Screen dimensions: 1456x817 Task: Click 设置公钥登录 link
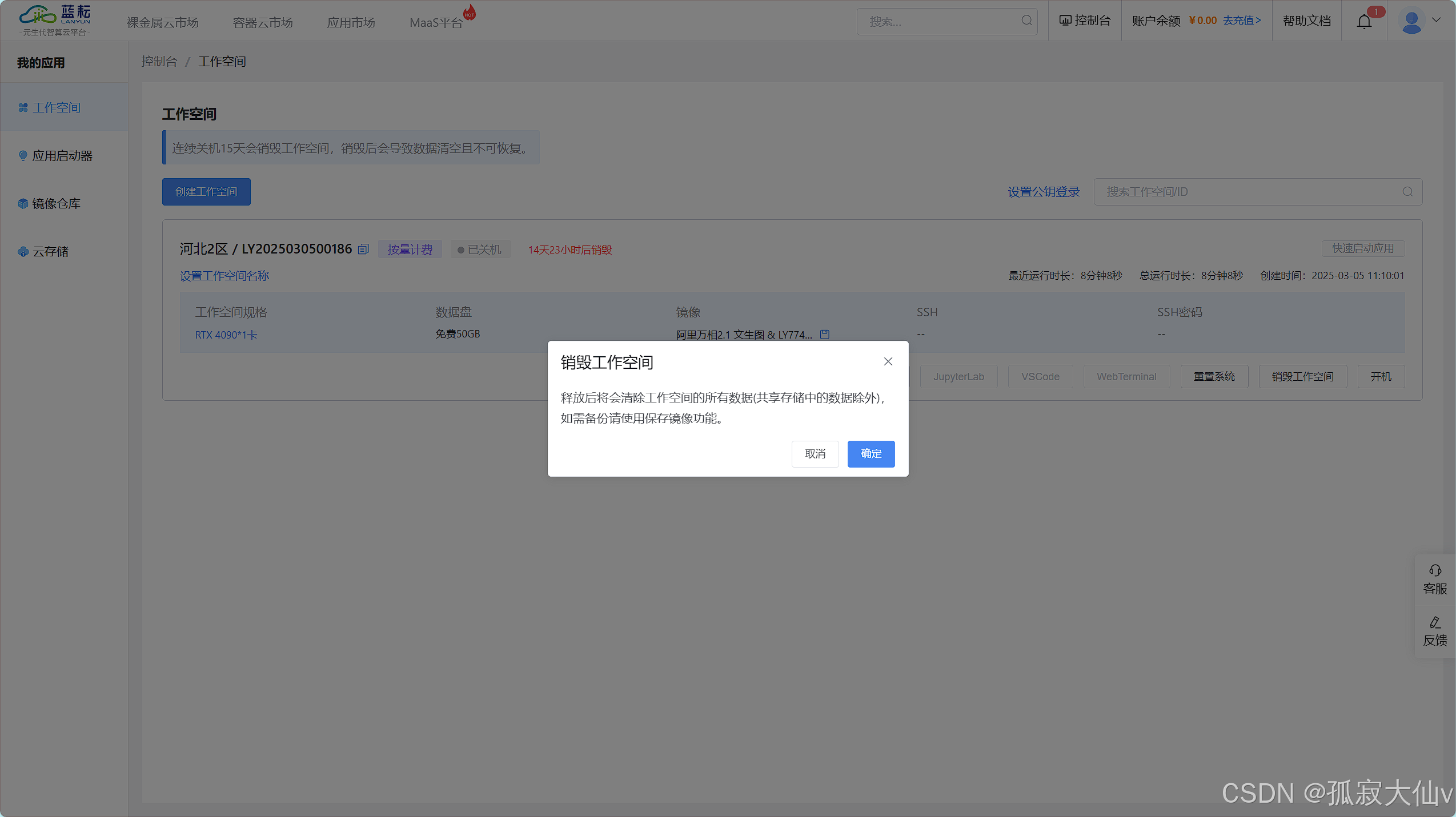(x=1043, y=192)
